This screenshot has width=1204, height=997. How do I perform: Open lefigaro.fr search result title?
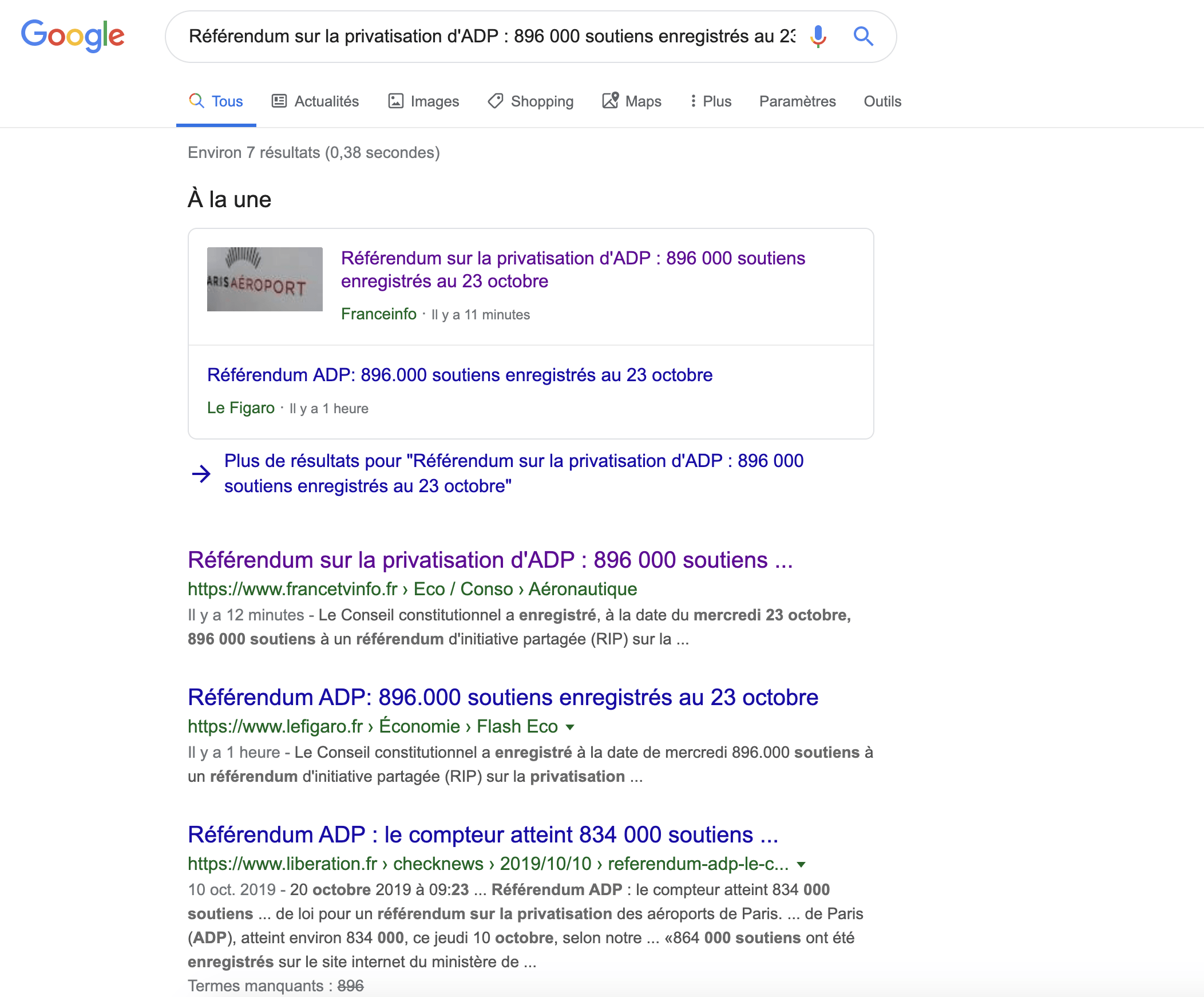(x=503, y=698)
